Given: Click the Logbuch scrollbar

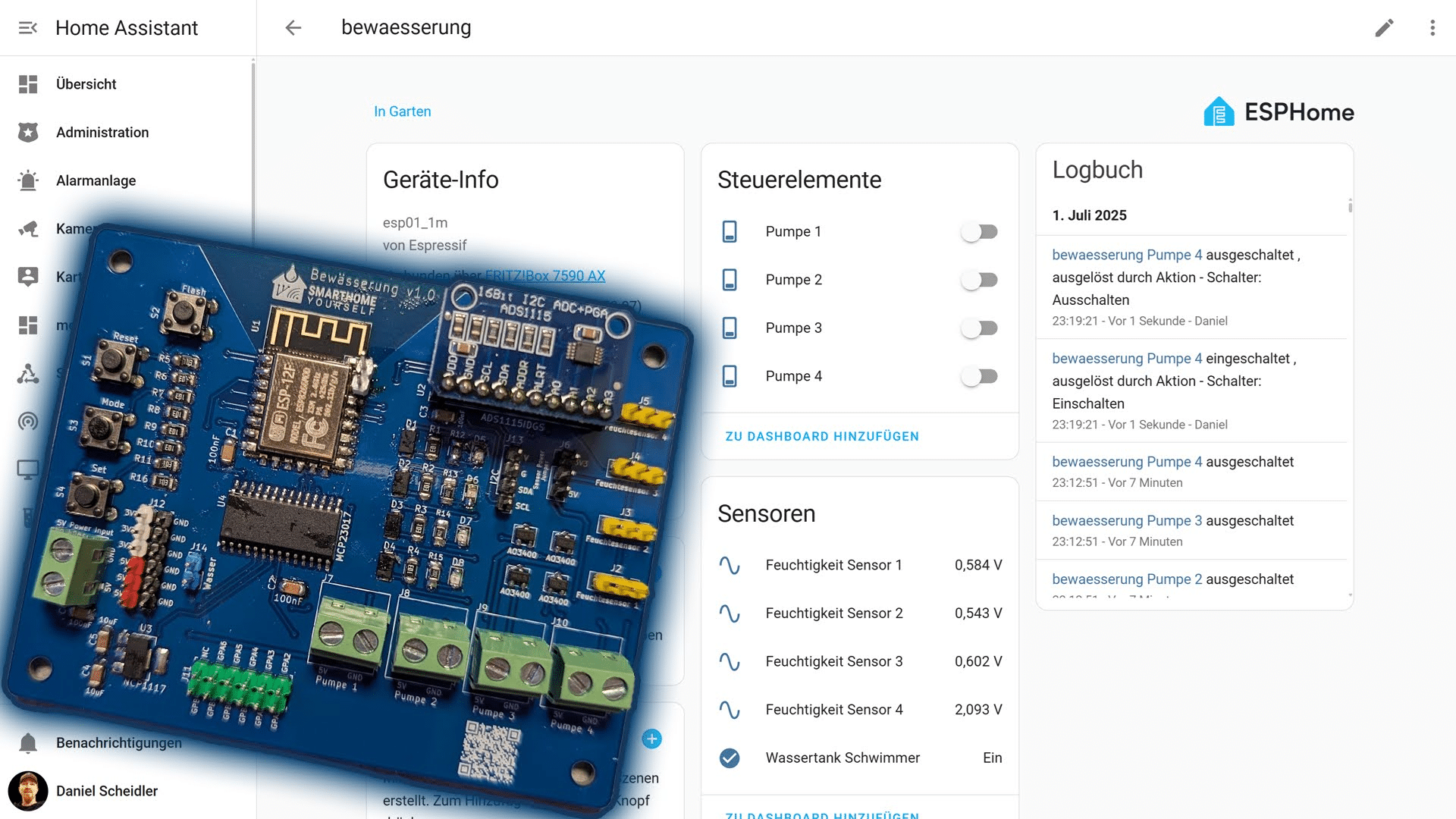Looking at the screenshot, I should (x=1350, y=206).
